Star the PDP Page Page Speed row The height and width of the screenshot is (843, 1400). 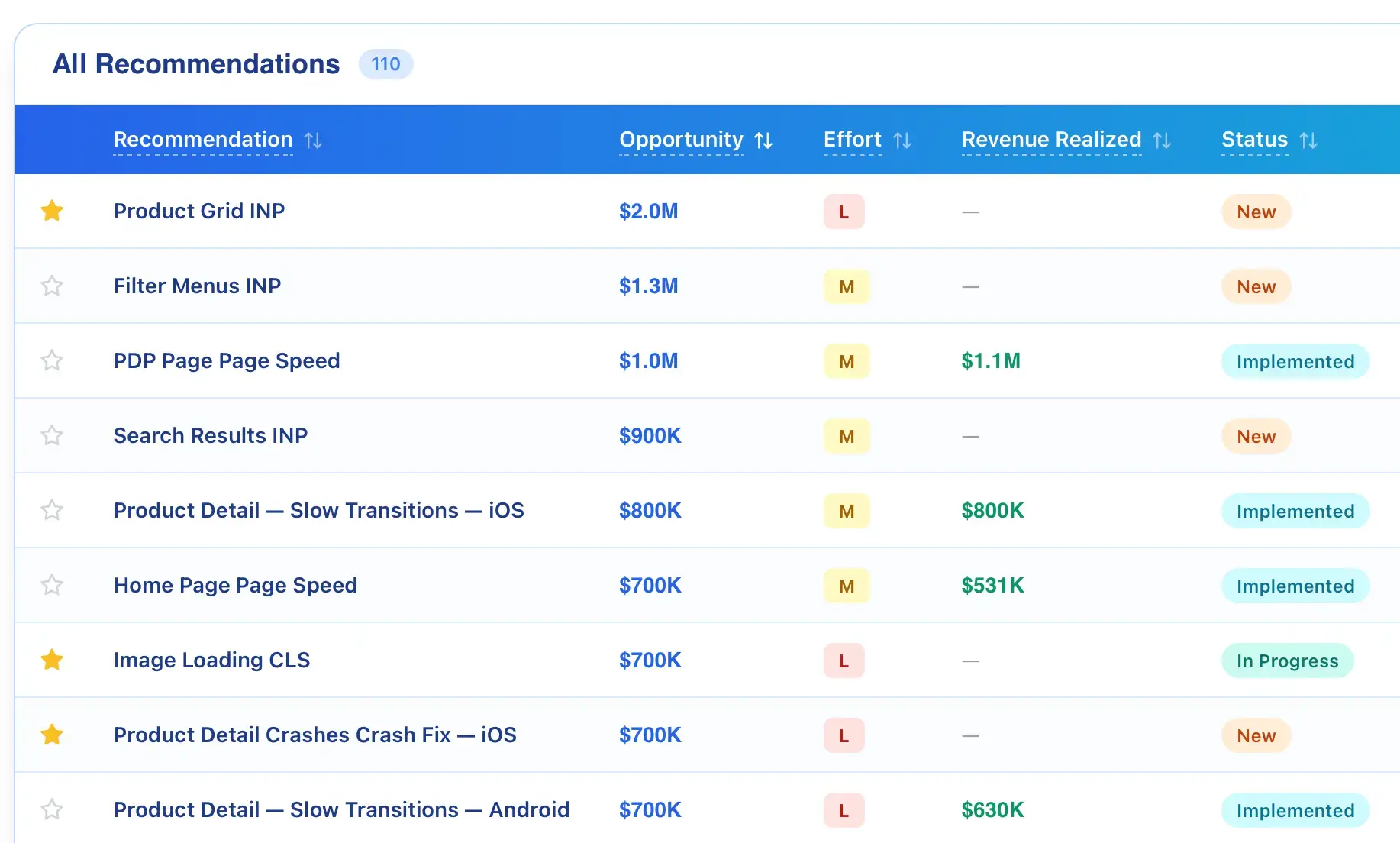pos(52,360)
